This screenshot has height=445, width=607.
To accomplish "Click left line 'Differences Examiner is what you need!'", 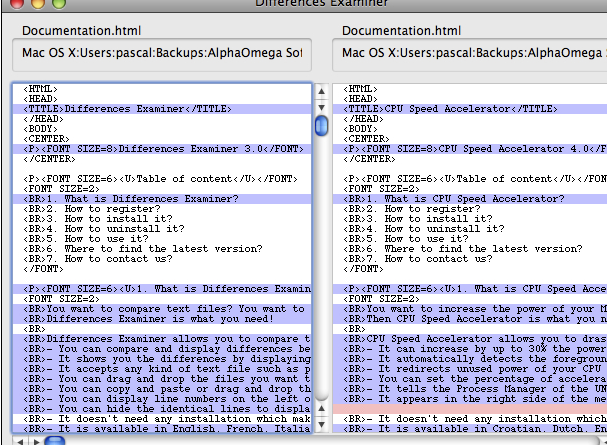I will [162, 319].
